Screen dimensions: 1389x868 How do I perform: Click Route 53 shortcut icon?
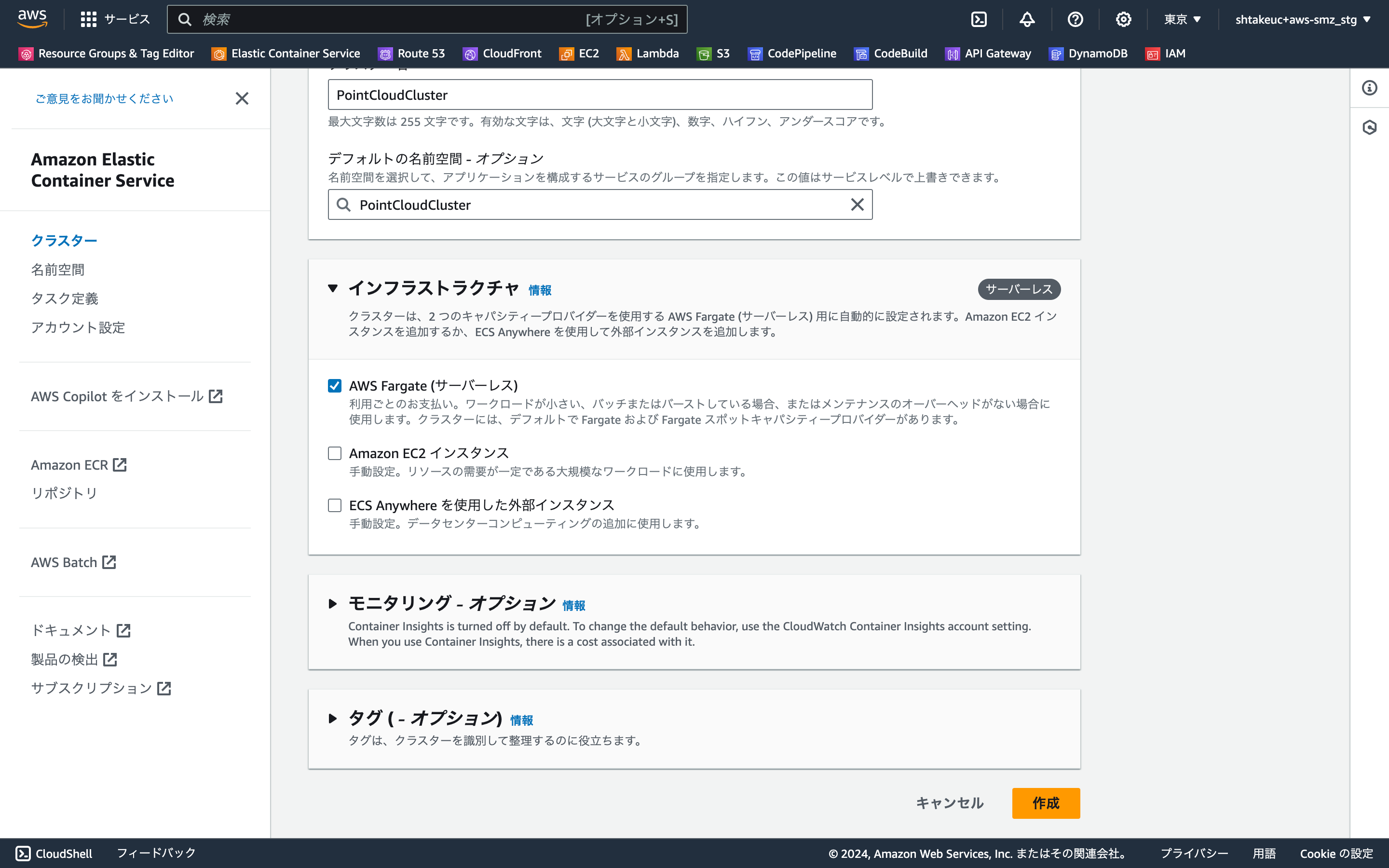click(x=385, y=54)
